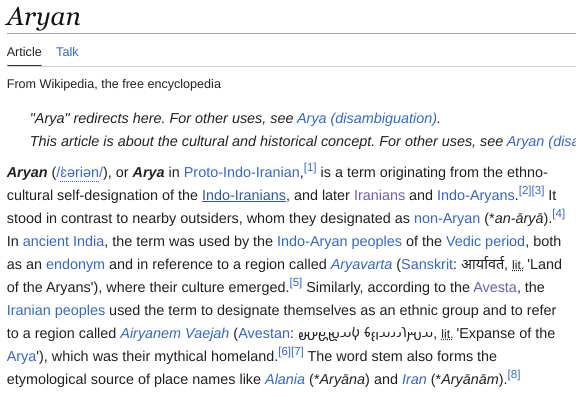The image size is (576, 397).
Task: Open the Alania link
Action: click(285, 379)
